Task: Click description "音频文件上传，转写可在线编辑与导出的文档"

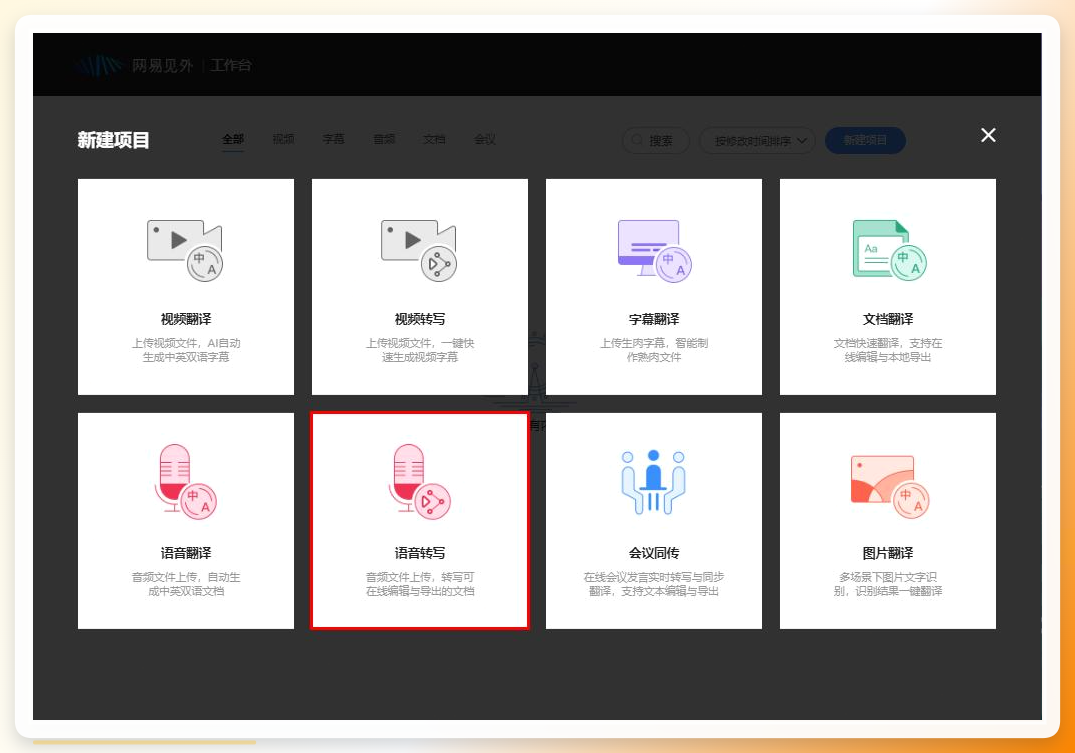Action: (x=420, y=584)
